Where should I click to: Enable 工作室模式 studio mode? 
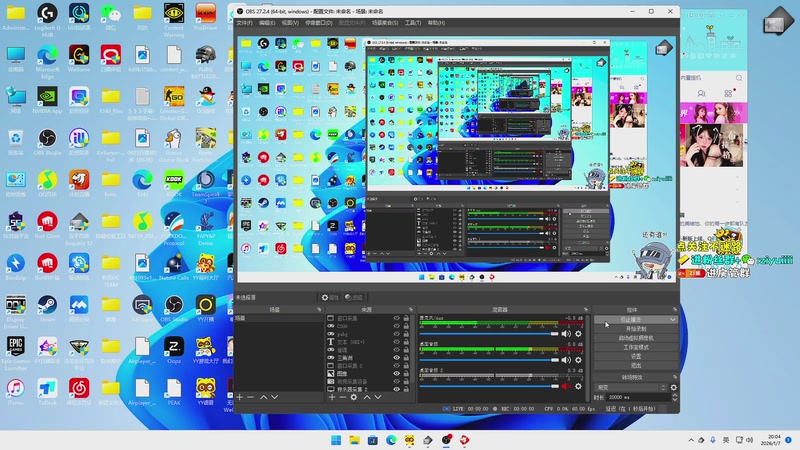click(x=636, y=347)
